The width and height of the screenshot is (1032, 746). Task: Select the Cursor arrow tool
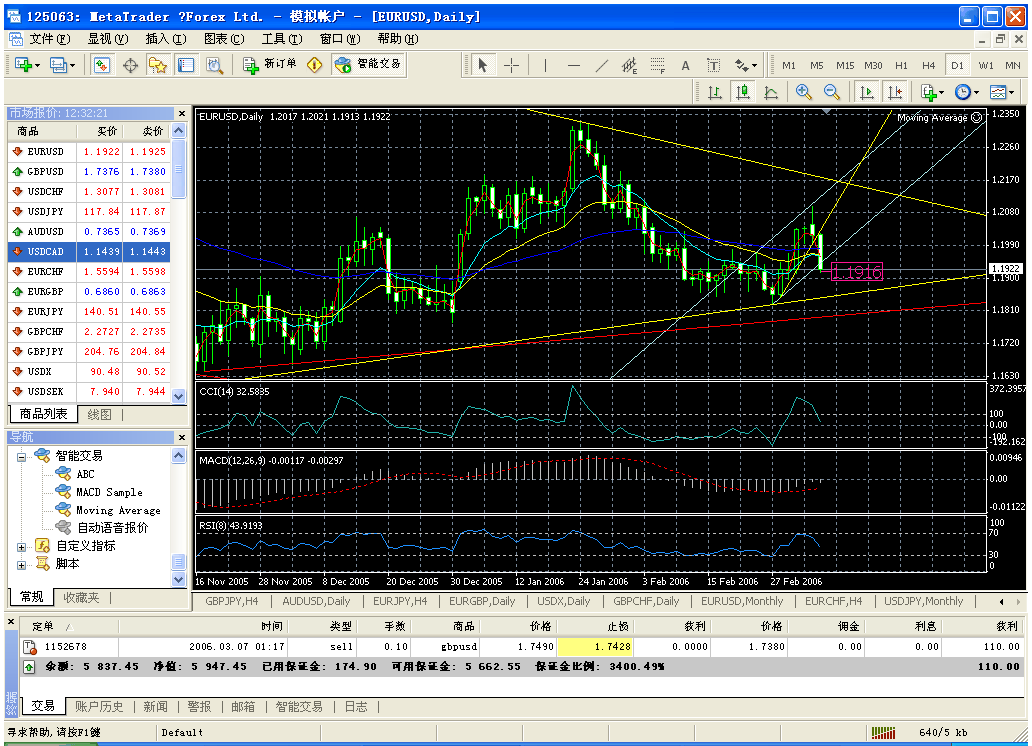pos(482,65)
